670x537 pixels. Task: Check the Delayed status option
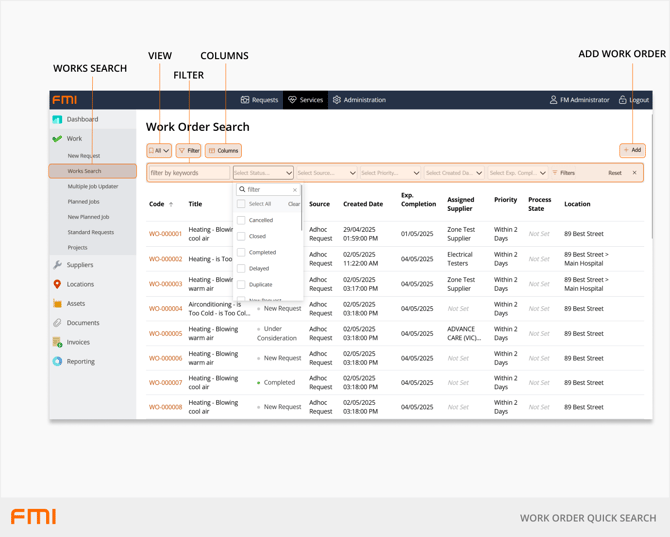(241, 268)
